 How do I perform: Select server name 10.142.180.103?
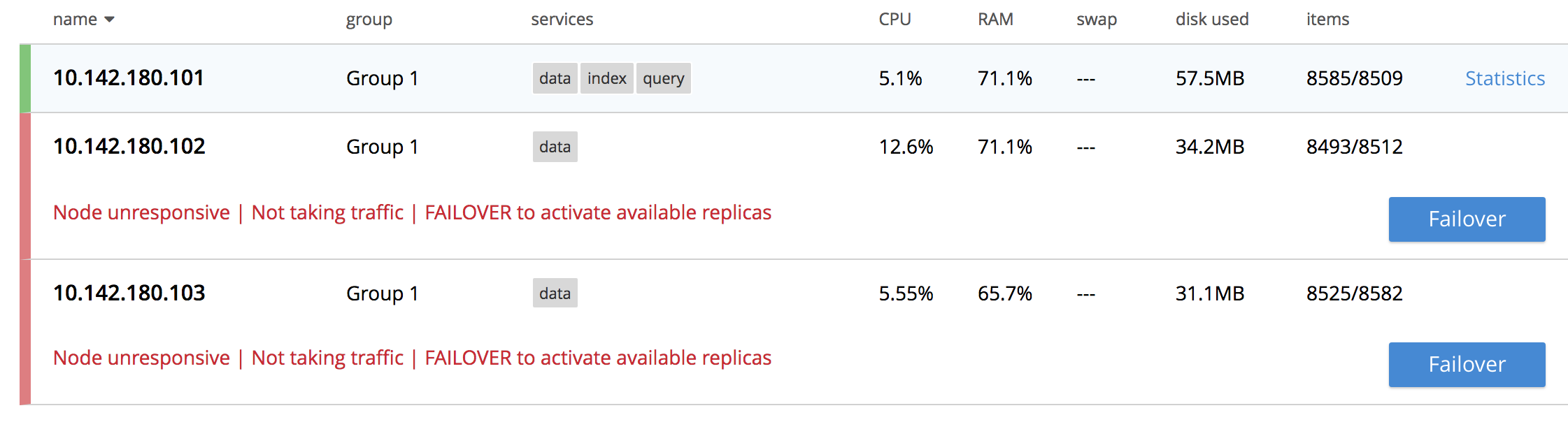click(129, 293)
